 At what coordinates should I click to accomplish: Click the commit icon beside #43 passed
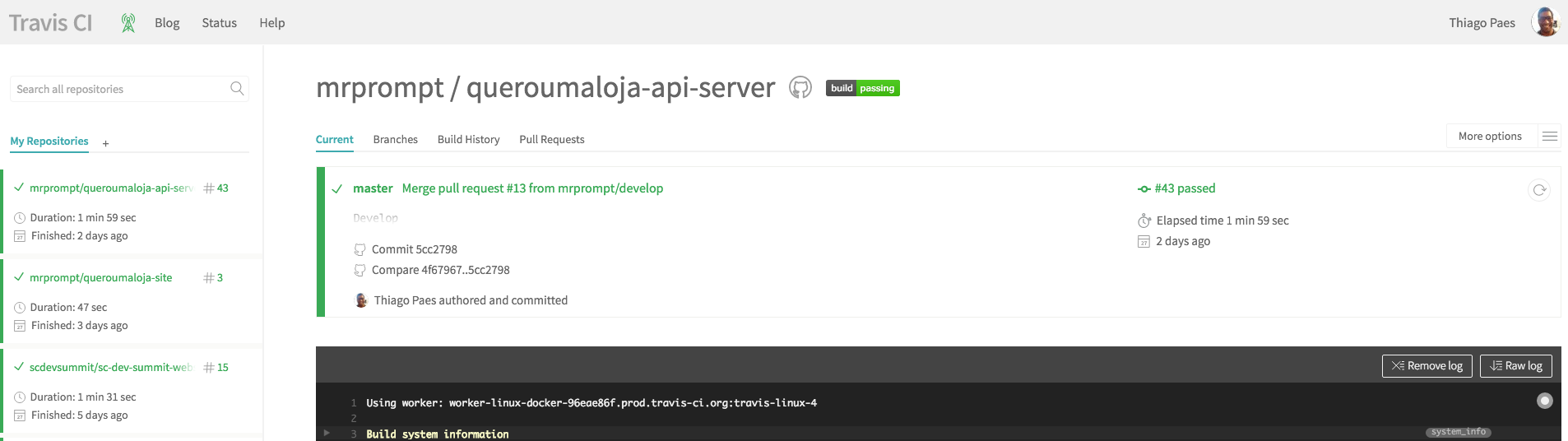point(1144,189)
